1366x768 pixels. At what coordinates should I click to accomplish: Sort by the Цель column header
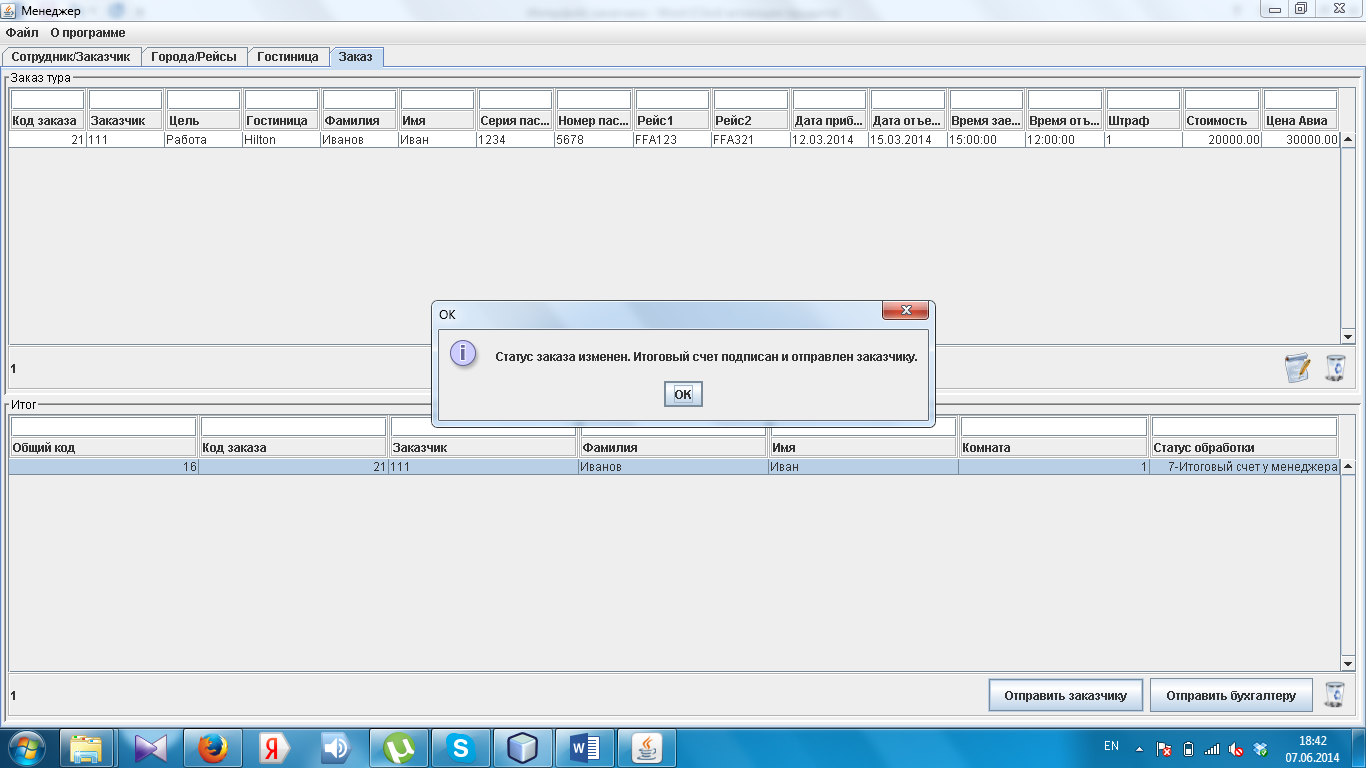point(204,120)
